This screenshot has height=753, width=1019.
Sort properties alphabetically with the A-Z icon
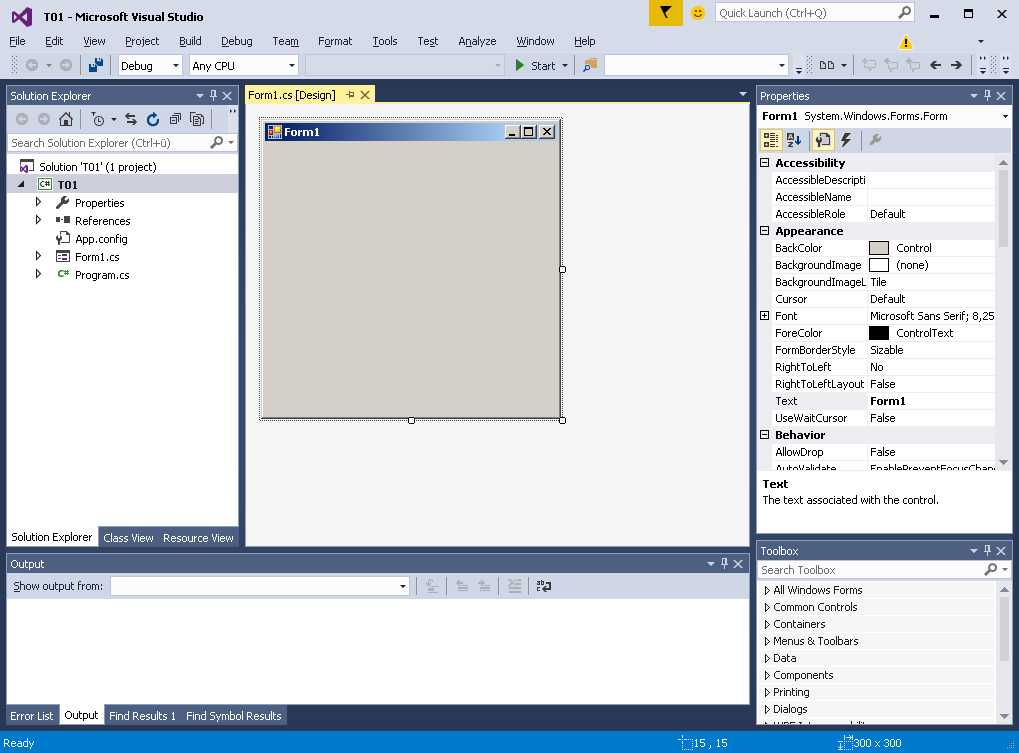(x=794, y=140)
